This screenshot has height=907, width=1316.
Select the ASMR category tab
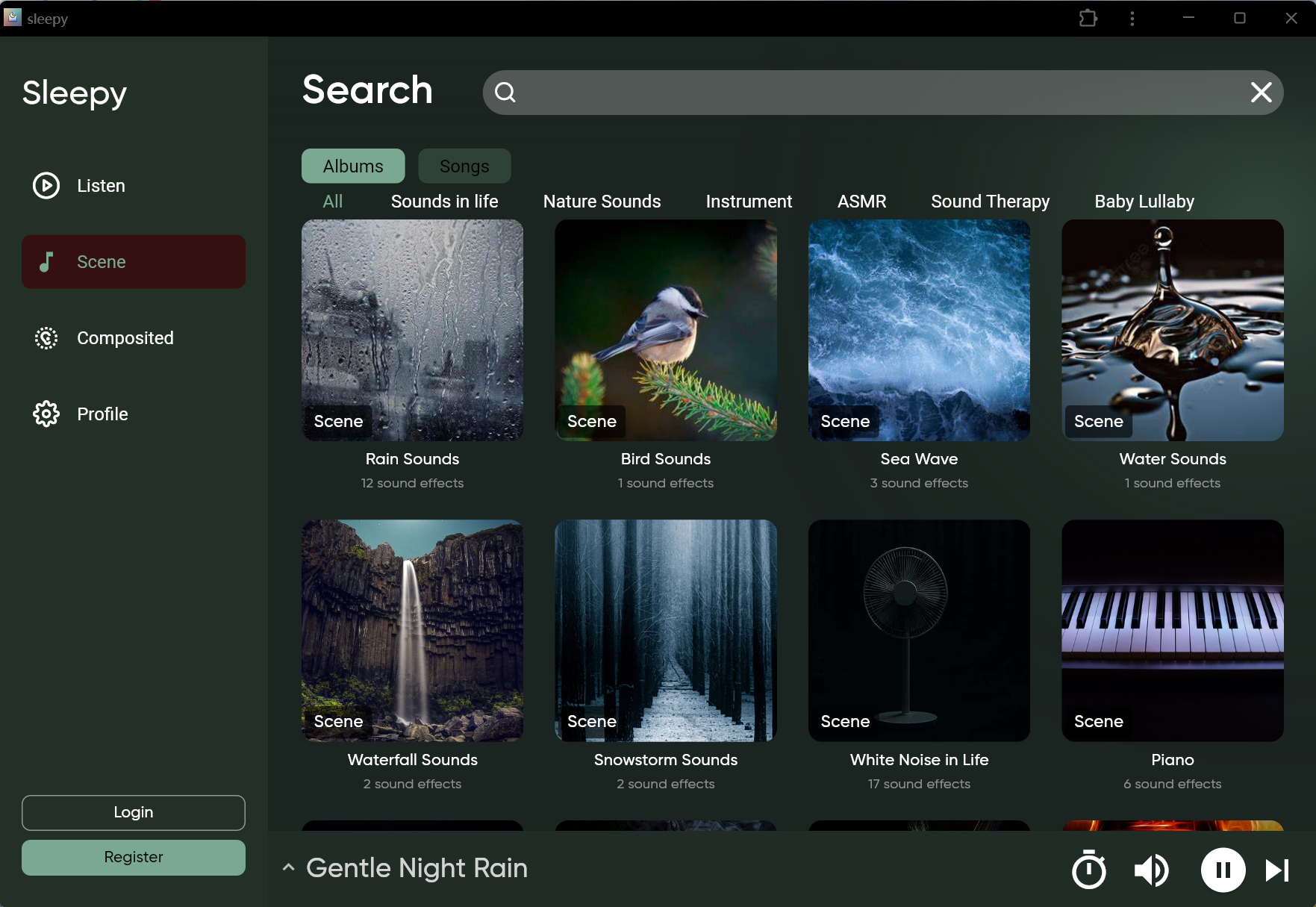(x=862, y=201)
